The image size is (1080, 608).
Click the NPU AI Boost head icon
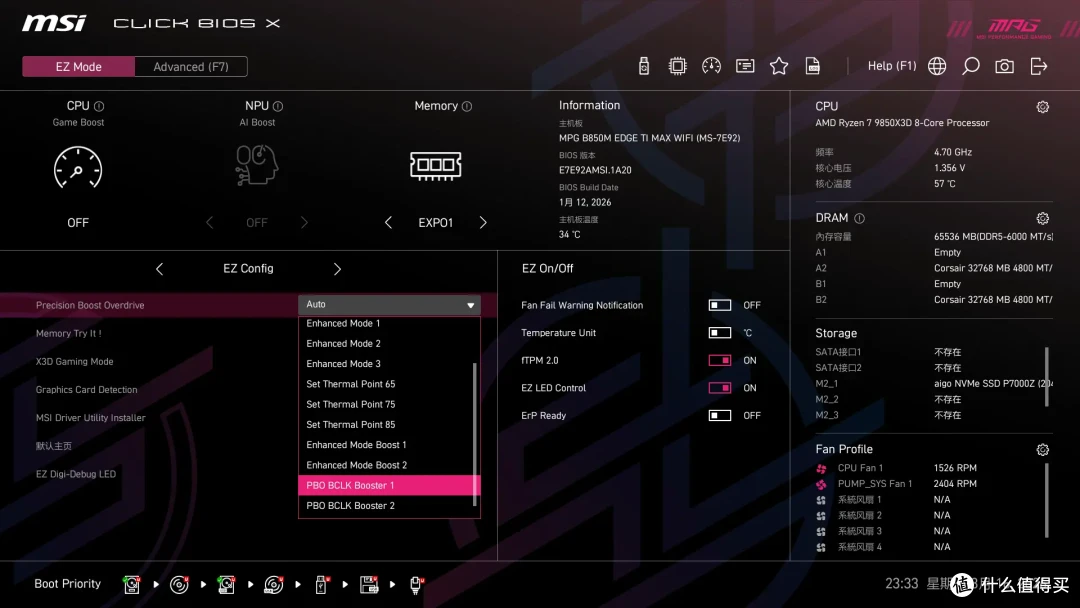pyautogui.click(x=256, y=165)
